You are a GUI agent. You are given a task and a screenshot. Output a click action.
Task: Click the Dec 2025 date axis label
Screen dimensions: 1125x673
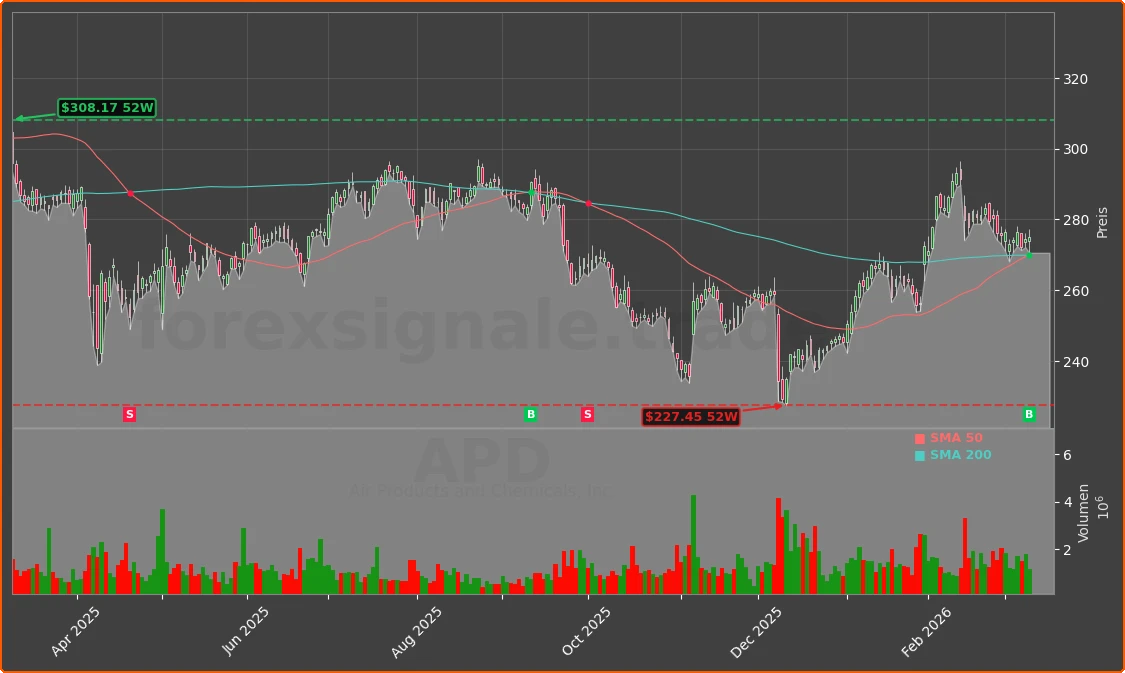pos(756,632)
